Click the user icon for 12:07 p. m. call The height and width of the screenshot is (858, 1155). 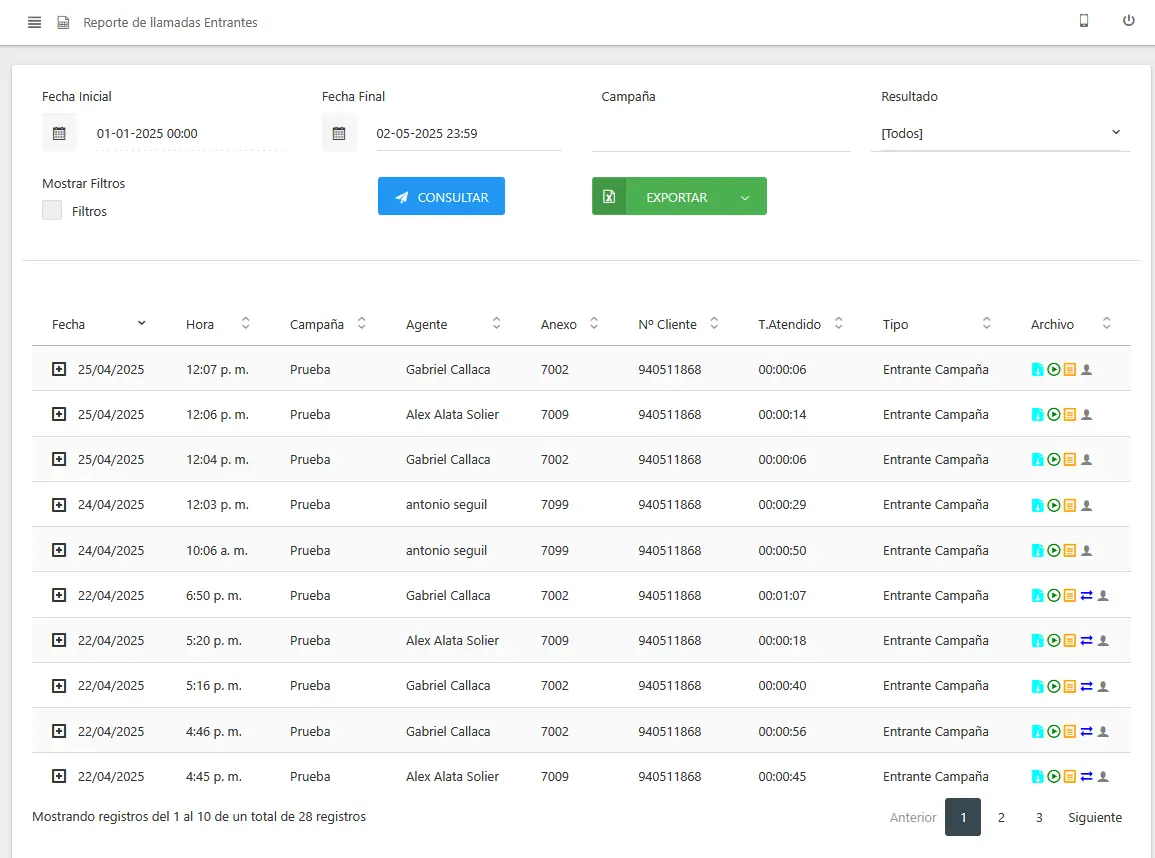[x=1086, y=370]
